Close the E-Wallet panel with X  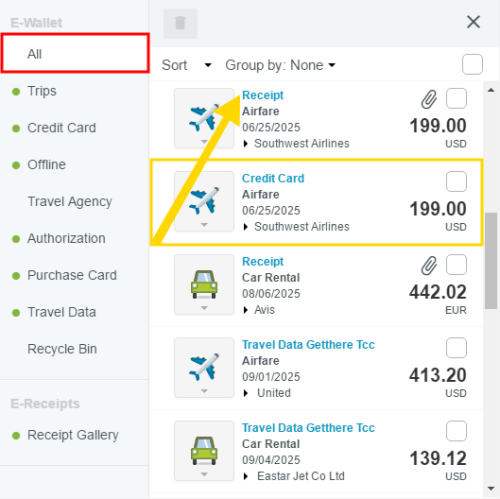(473, 22)
